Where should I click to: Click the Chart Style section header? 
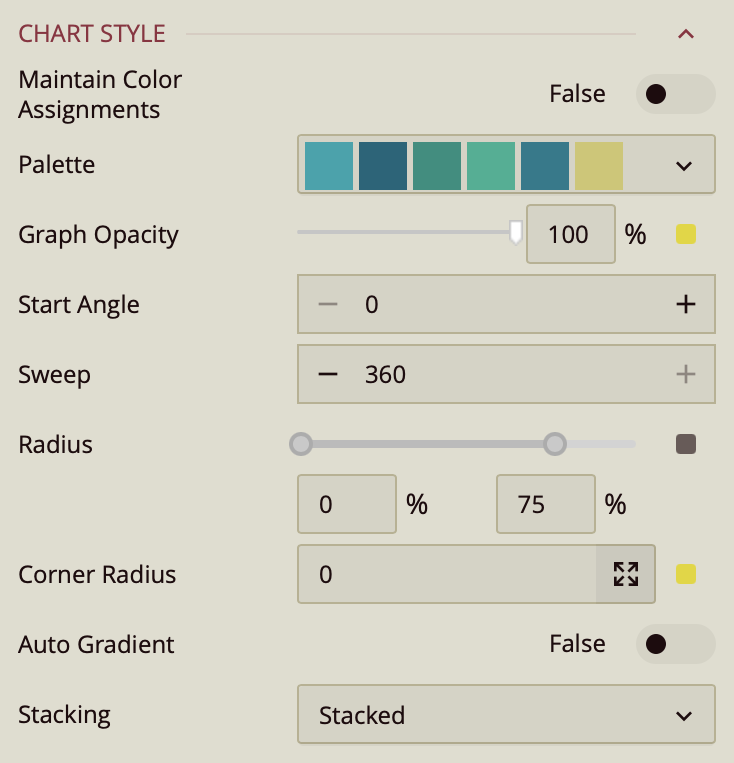point(92,33)
